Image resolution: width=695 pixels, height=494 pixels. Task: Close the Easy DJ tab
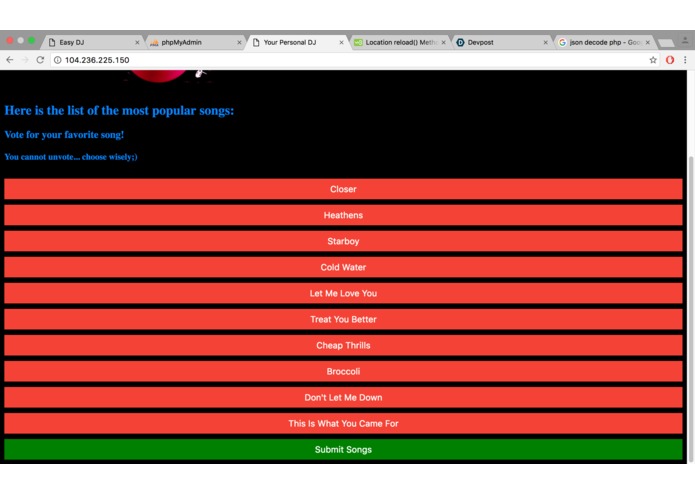pyautogui.click(x=137, y=43)
